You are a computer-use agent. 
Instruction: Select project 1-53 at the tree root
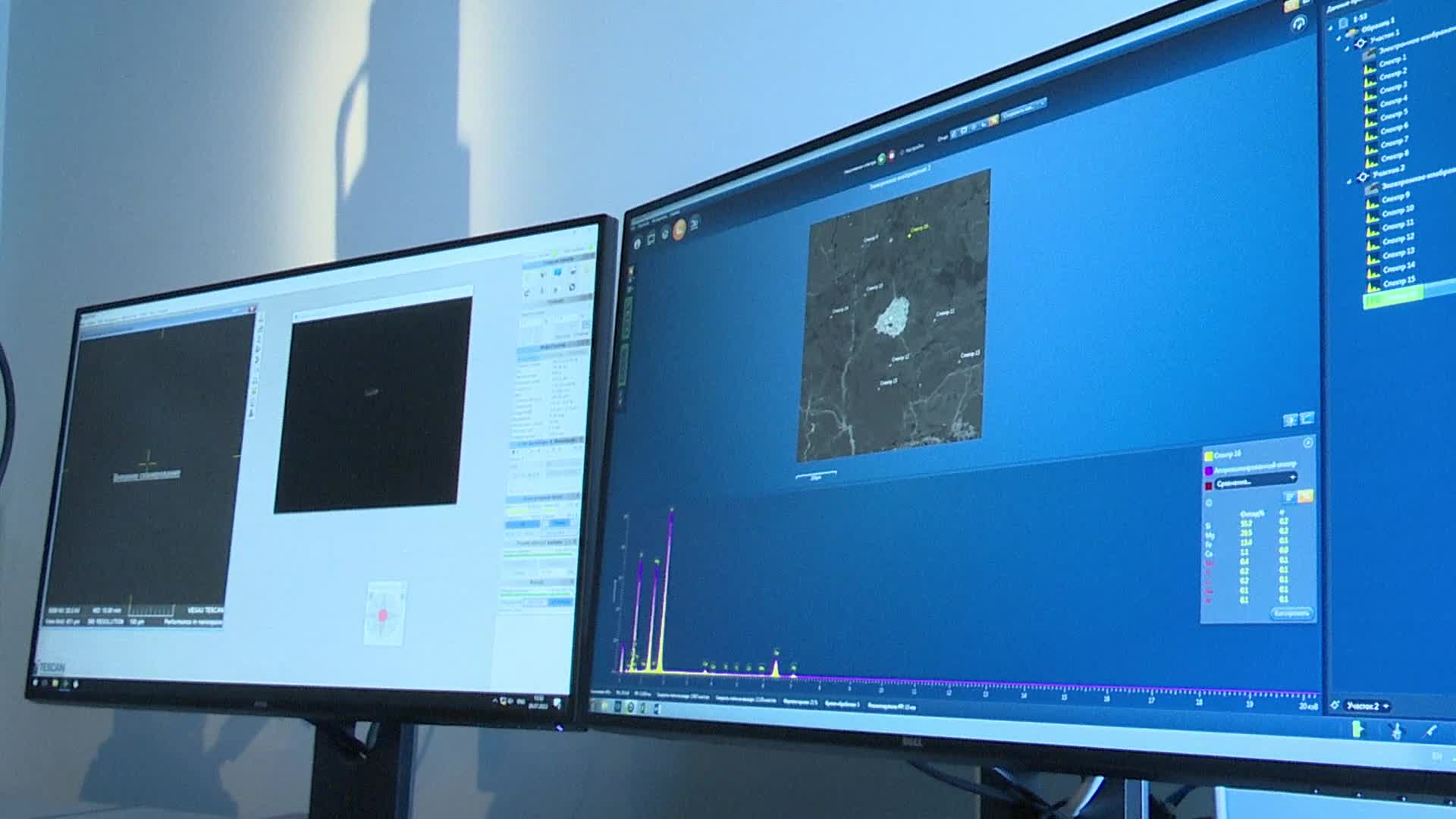pos(1359,19)
